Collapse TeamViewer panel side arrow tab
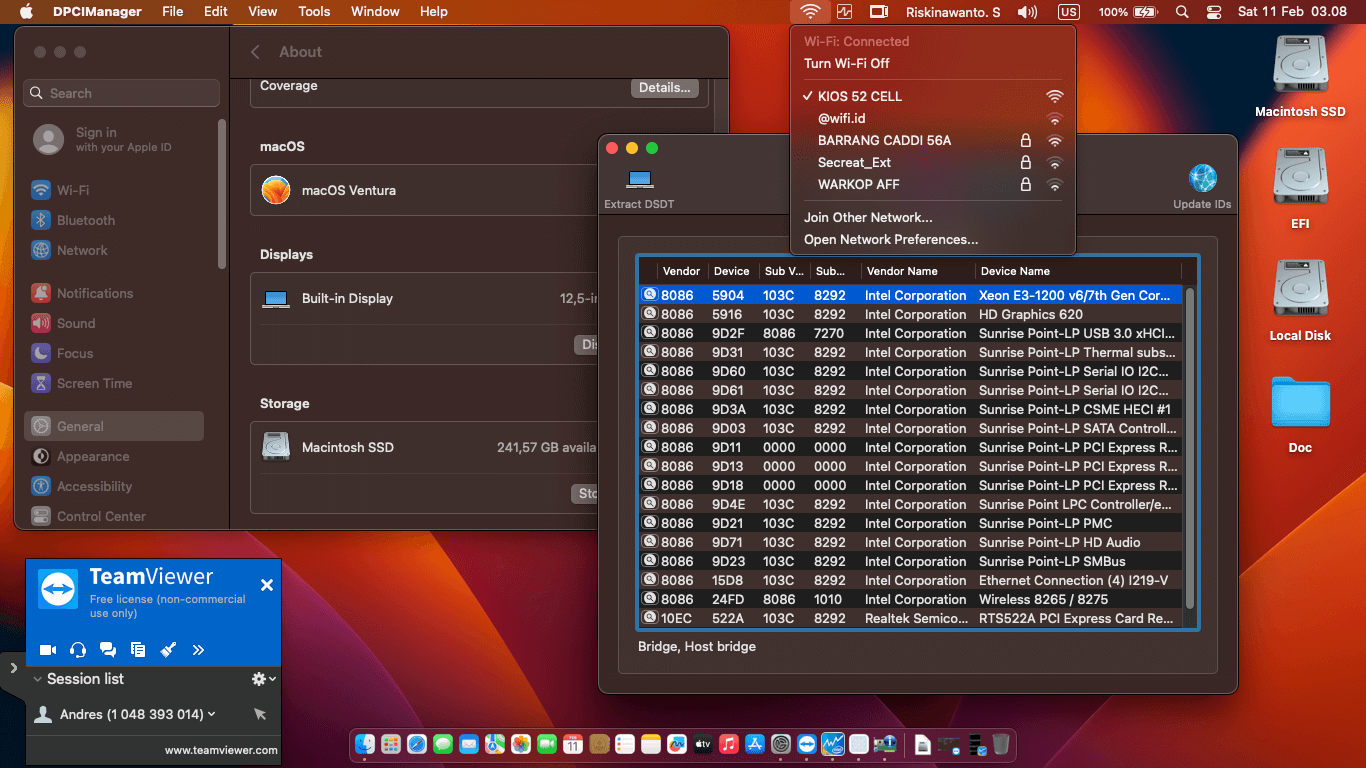1366x768 pixels. tap(13, 667)
